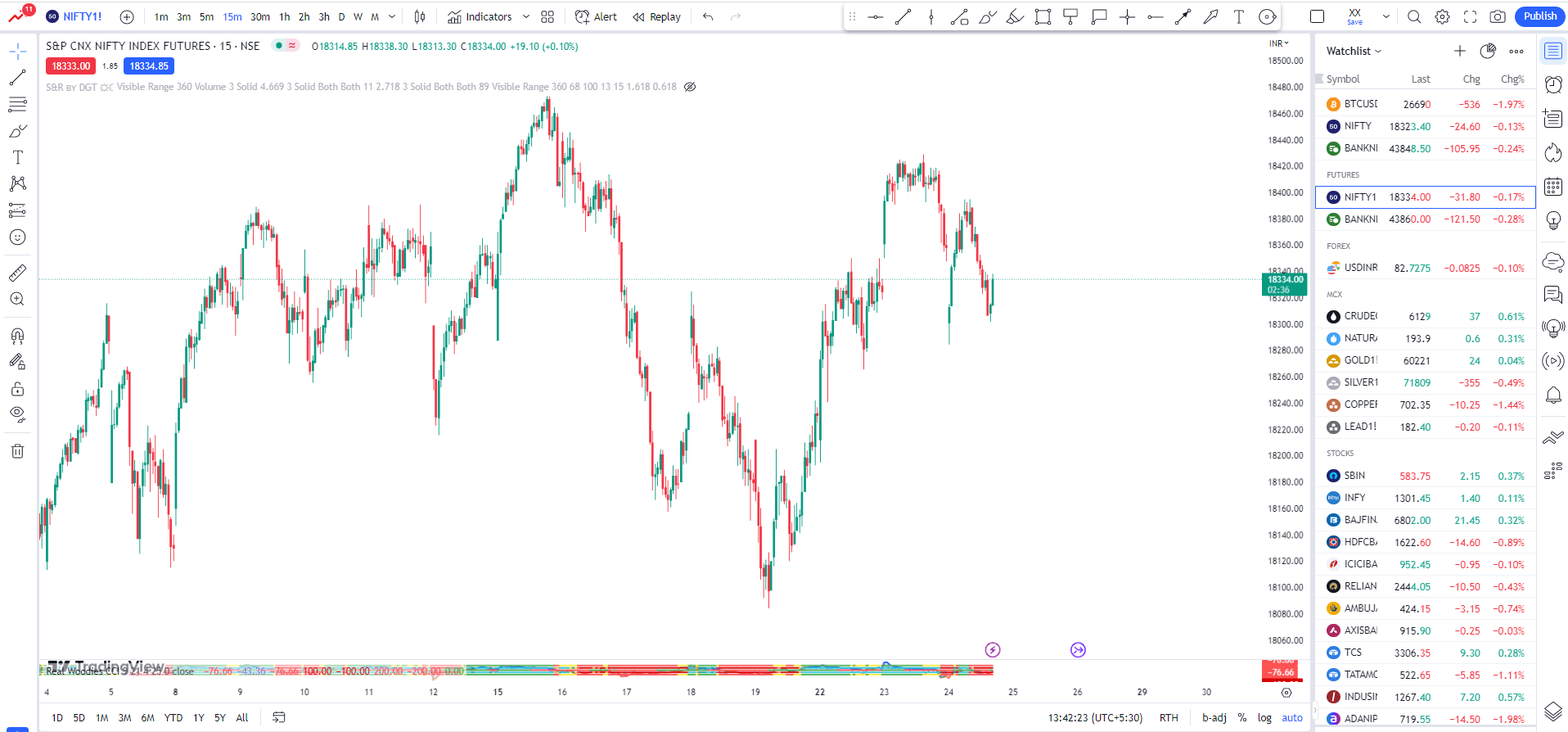Open the forecasting and measurement tools
This screenshot has width=1568, height=732.
point(17,210)
